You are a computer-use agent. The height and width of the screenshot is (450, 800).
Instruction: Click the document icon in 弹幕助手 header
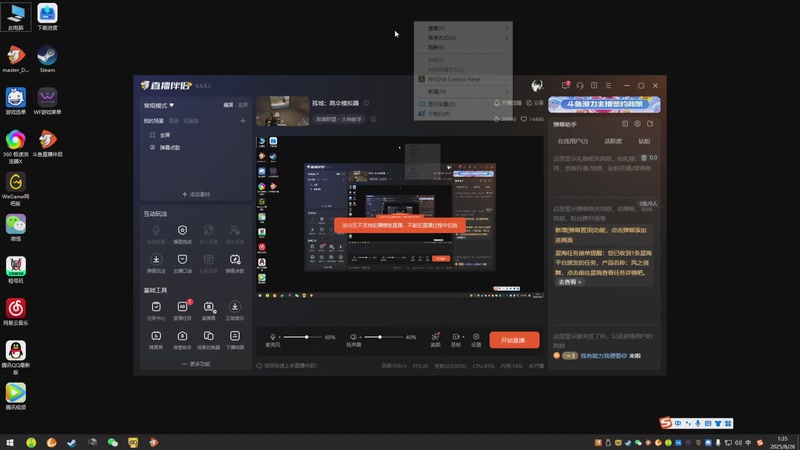click(x=625, y=124)
